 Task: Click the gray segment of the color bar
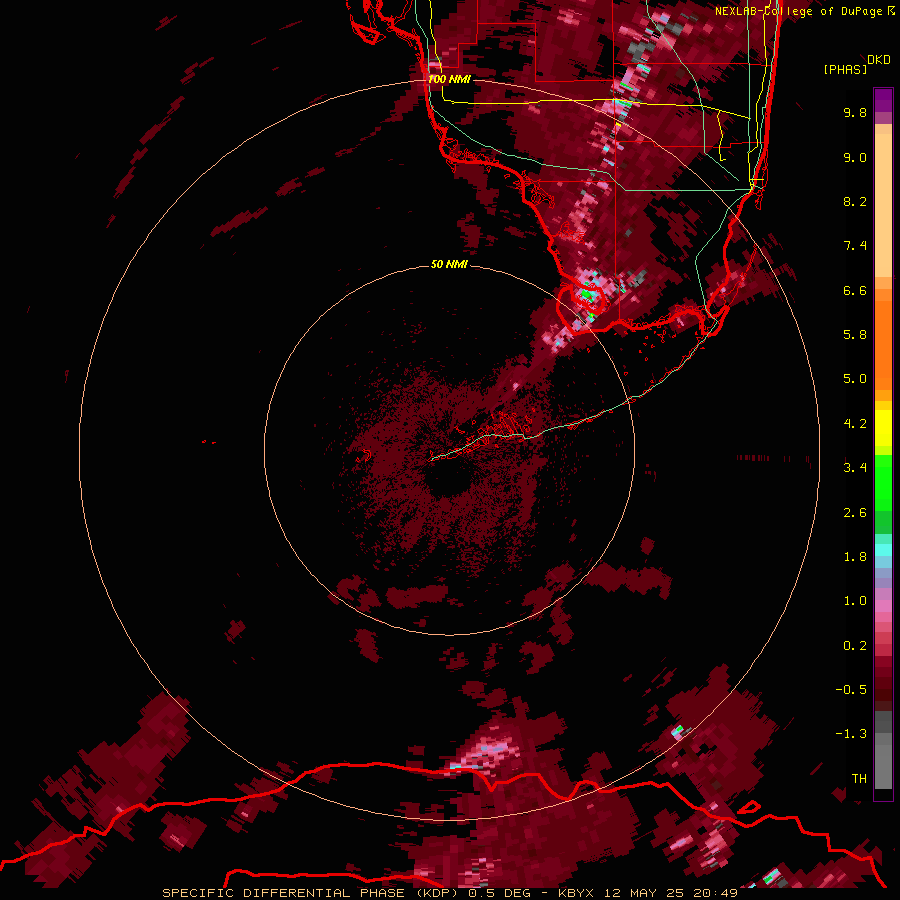(x=883, y=752)
